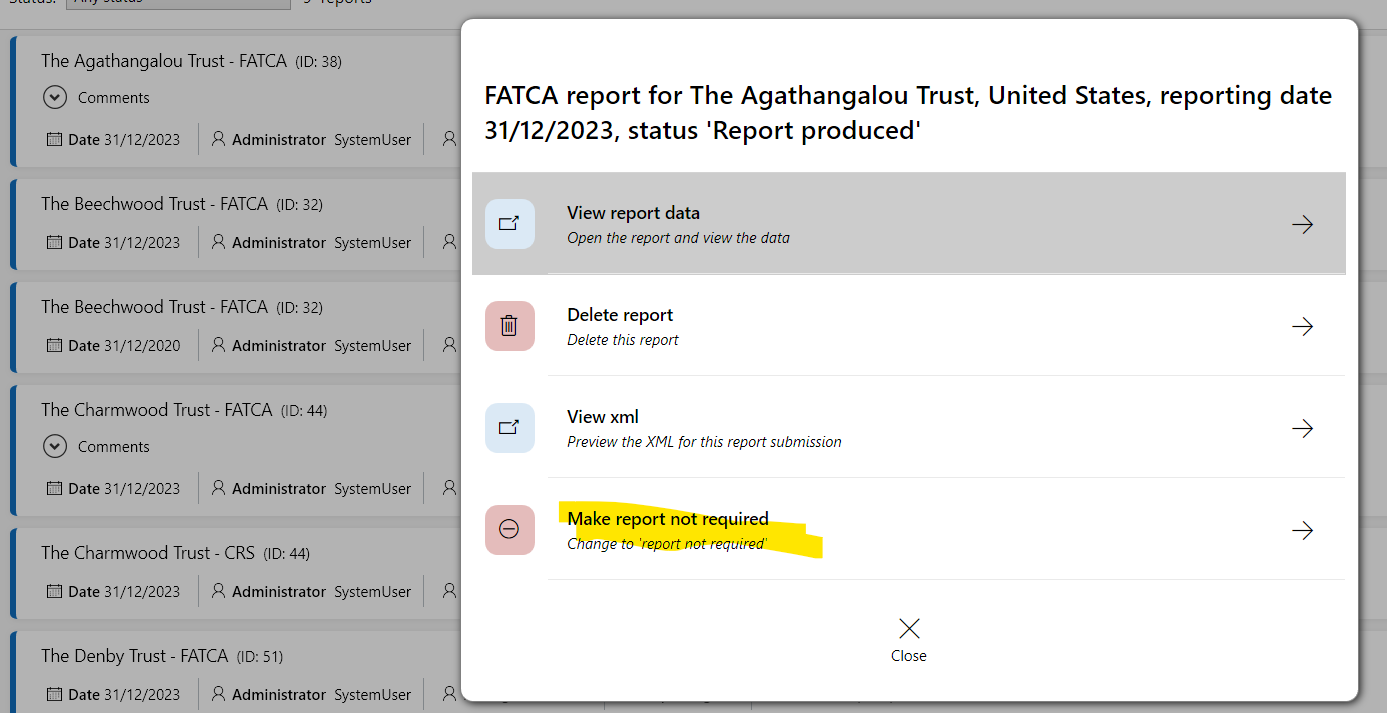Expand Comments under The Agathangalou Trust
This screenshot has height=713, width=1387.
[x=55, y=98]
